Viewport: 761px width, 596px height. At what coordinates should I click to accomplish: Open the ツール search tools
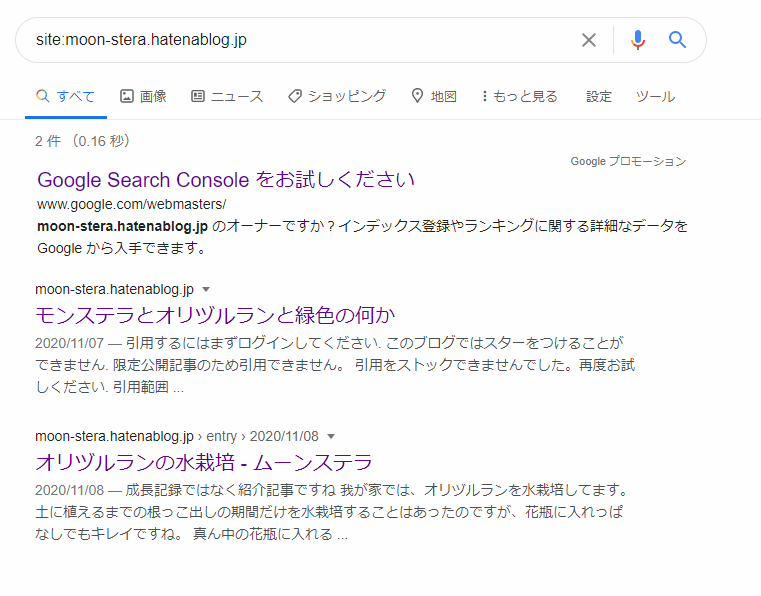655,96
